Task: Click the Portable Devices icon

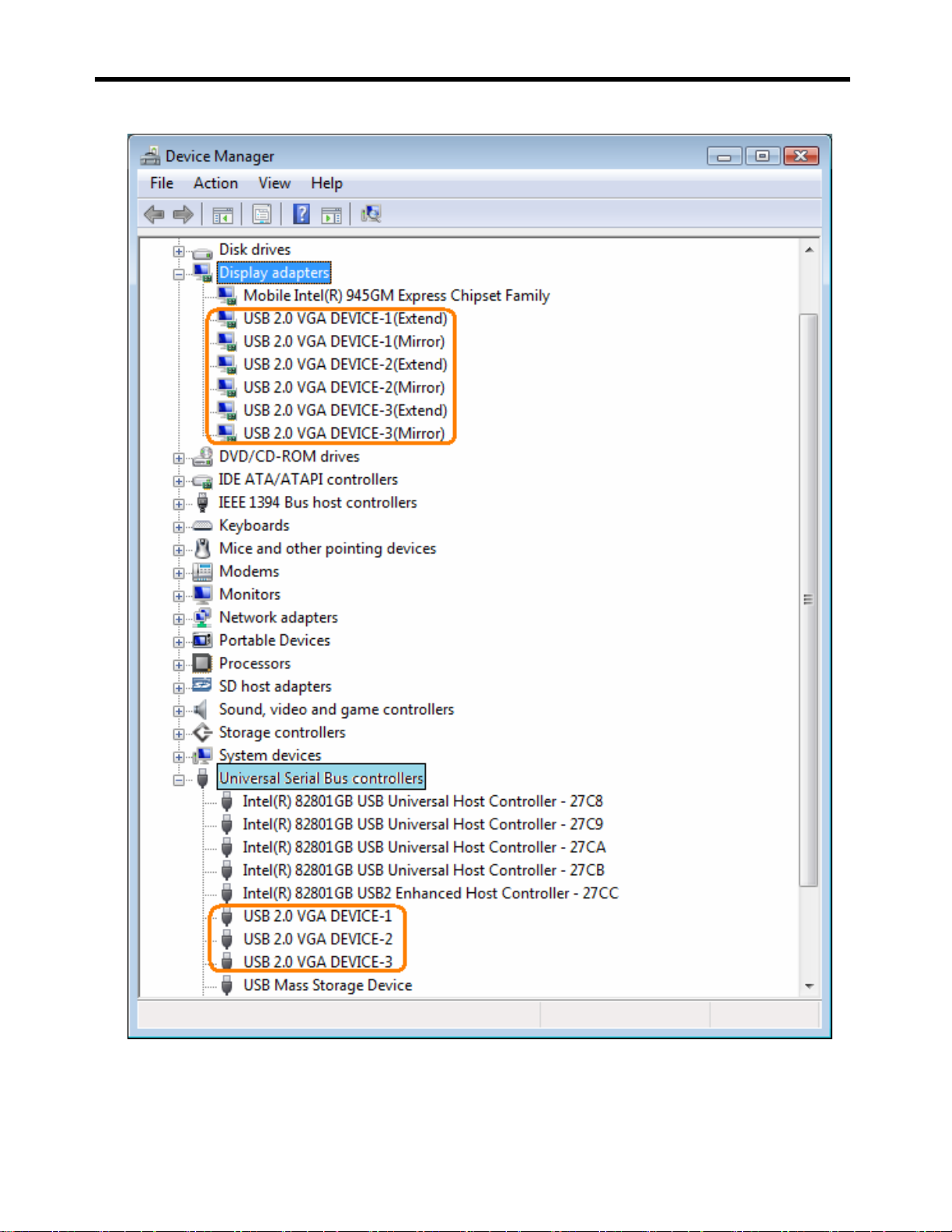Action: tap(202, 640)
